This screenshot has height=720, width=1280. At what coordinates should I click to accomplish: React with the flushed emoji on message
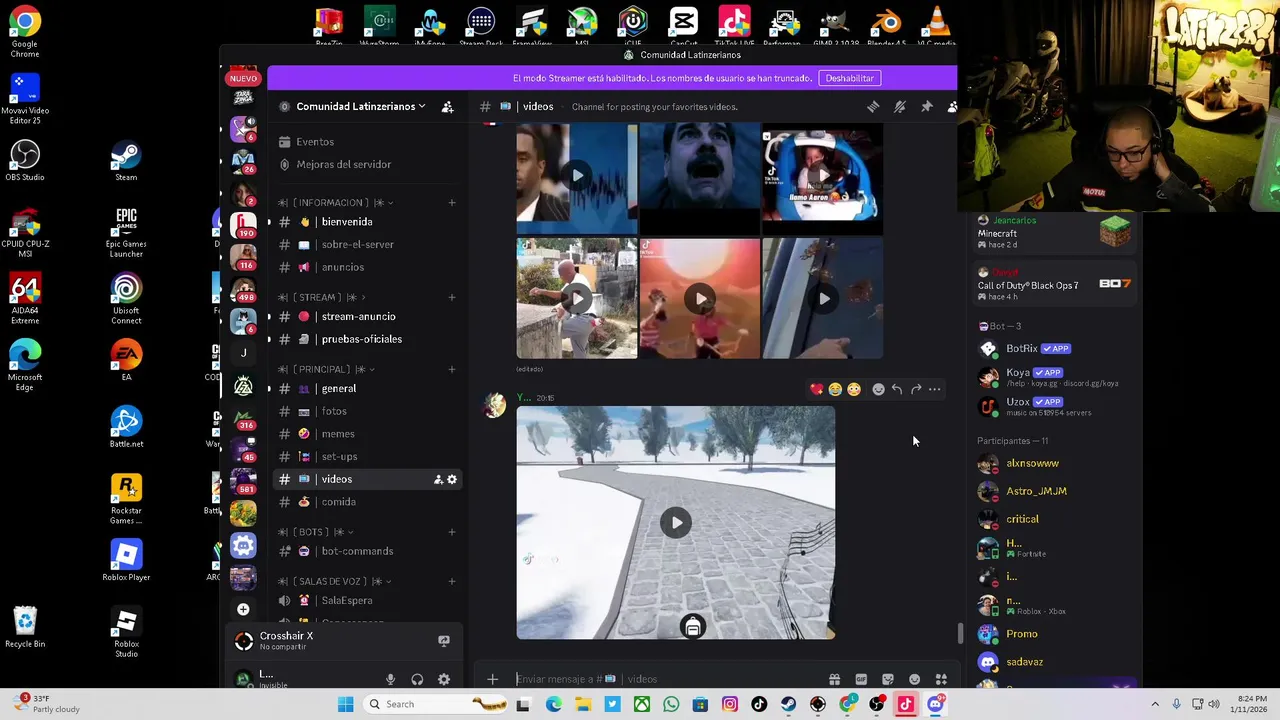click(853, 389)
